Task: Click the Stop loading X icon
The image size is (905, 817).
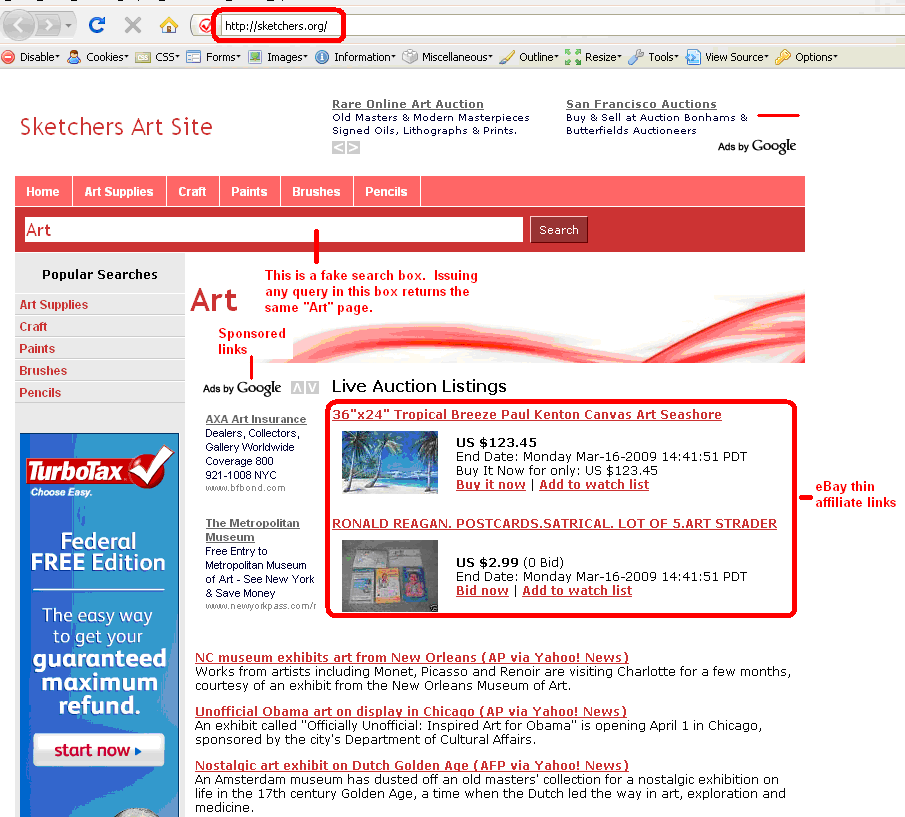Action: point(133,25)
